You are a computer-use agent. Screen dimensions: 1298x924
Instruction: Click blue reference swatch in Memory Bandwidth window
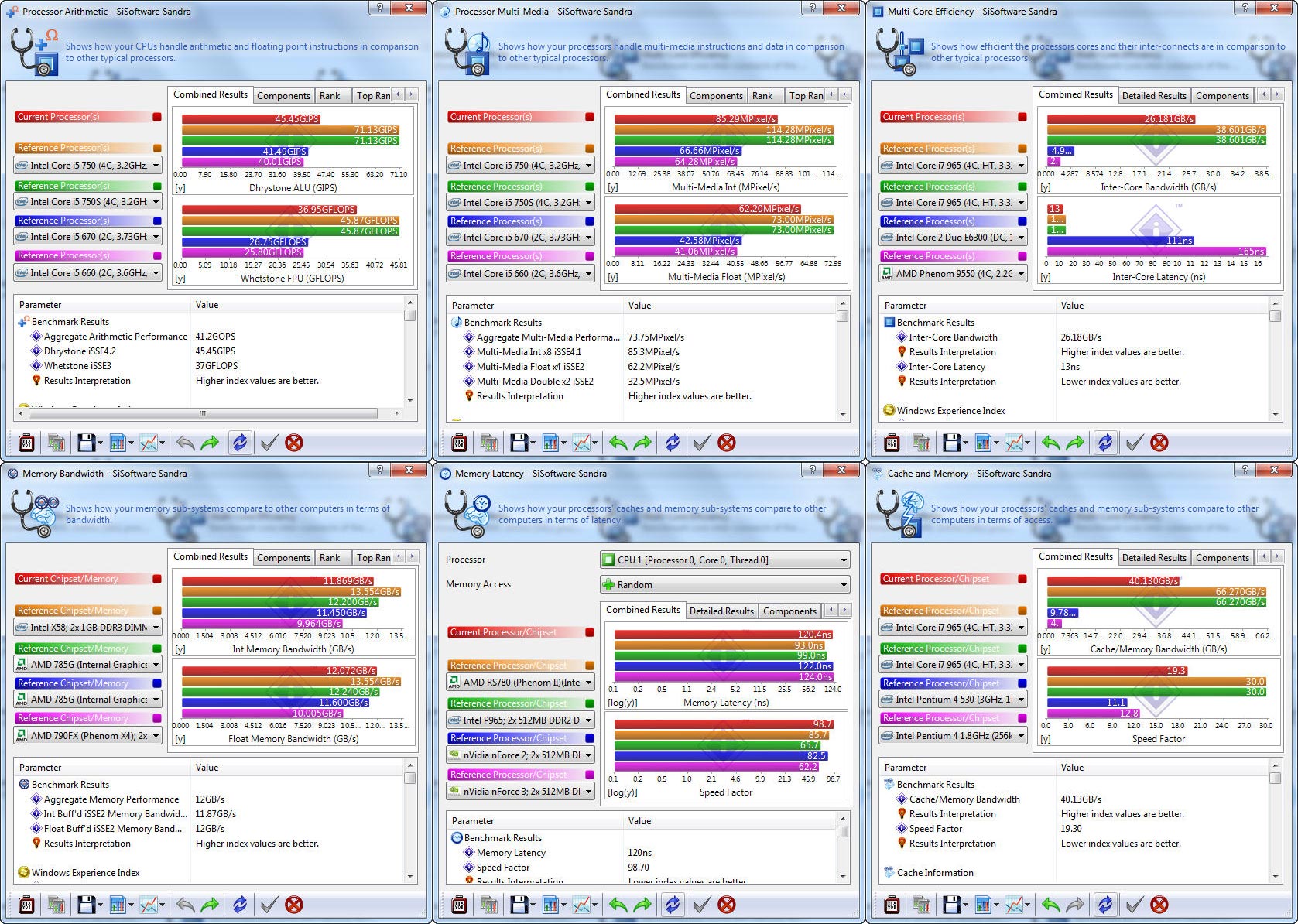157,683
